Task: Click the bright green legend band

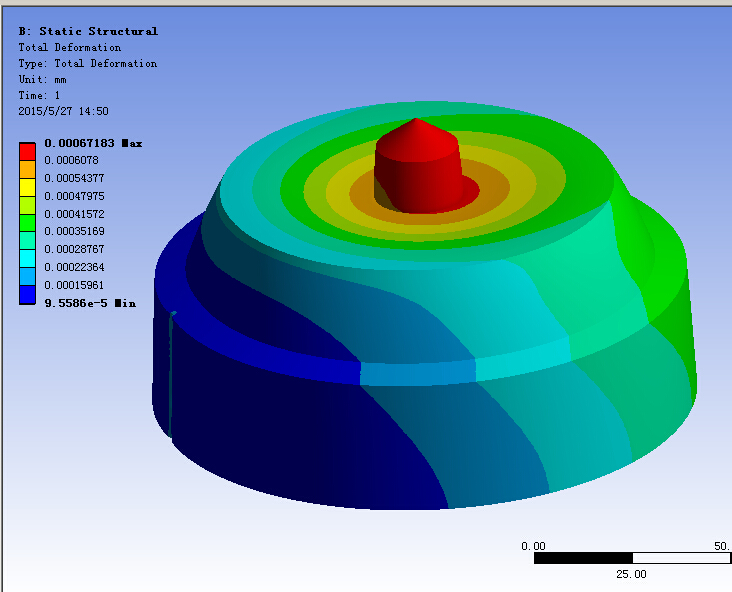Action: tap(28, 223)
